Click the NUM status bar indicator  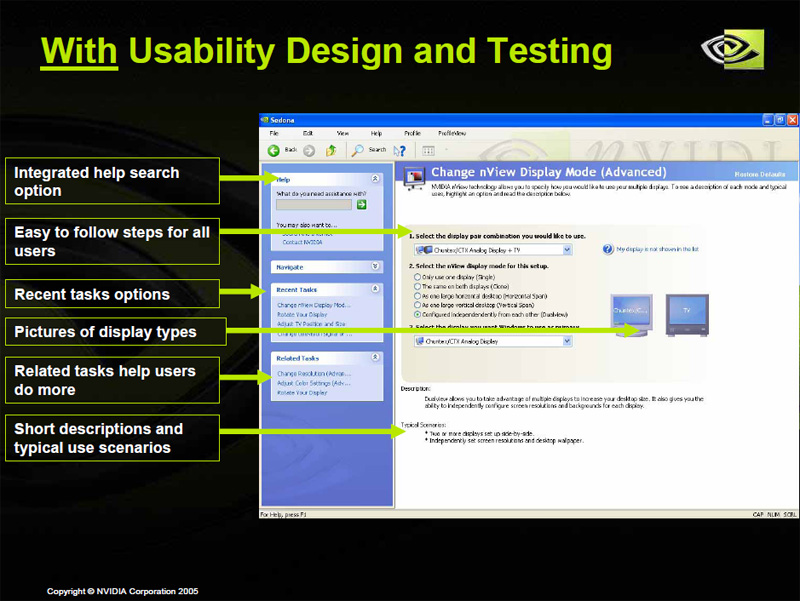[773, 514]
